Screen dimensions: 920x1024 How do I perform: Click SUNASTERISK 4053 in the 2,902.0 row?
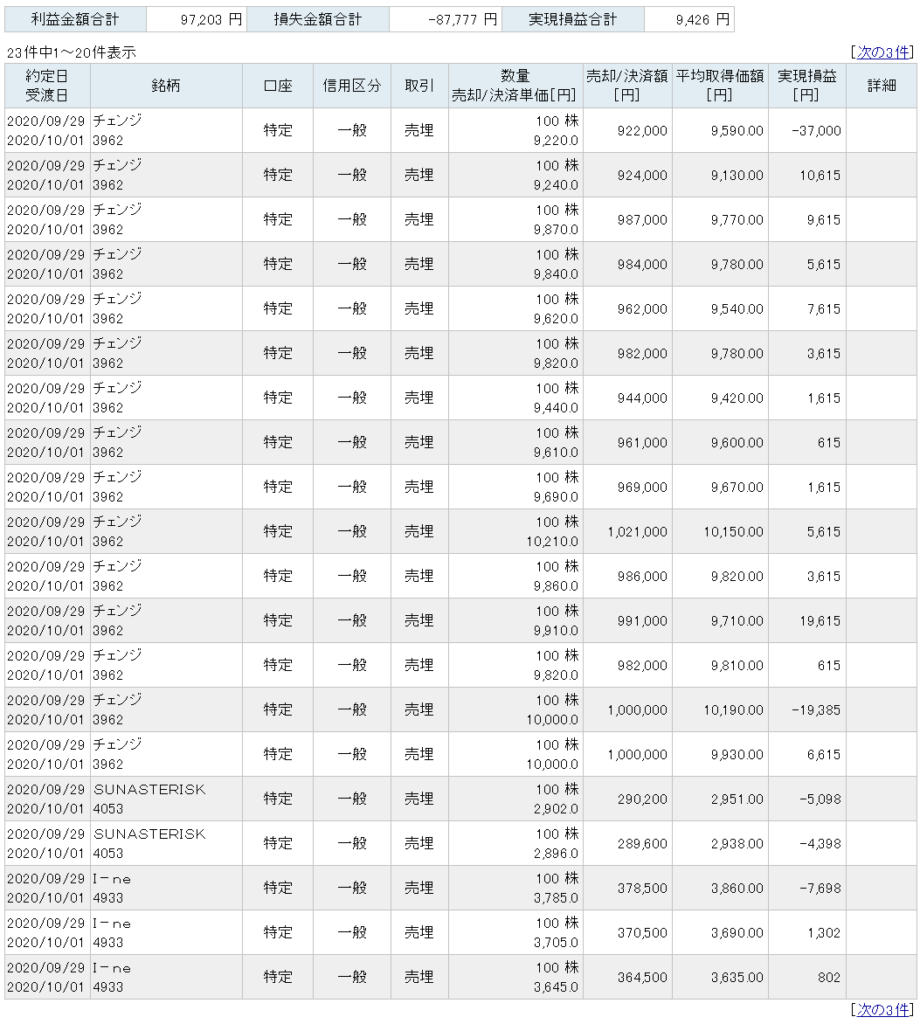pos(166,799)
